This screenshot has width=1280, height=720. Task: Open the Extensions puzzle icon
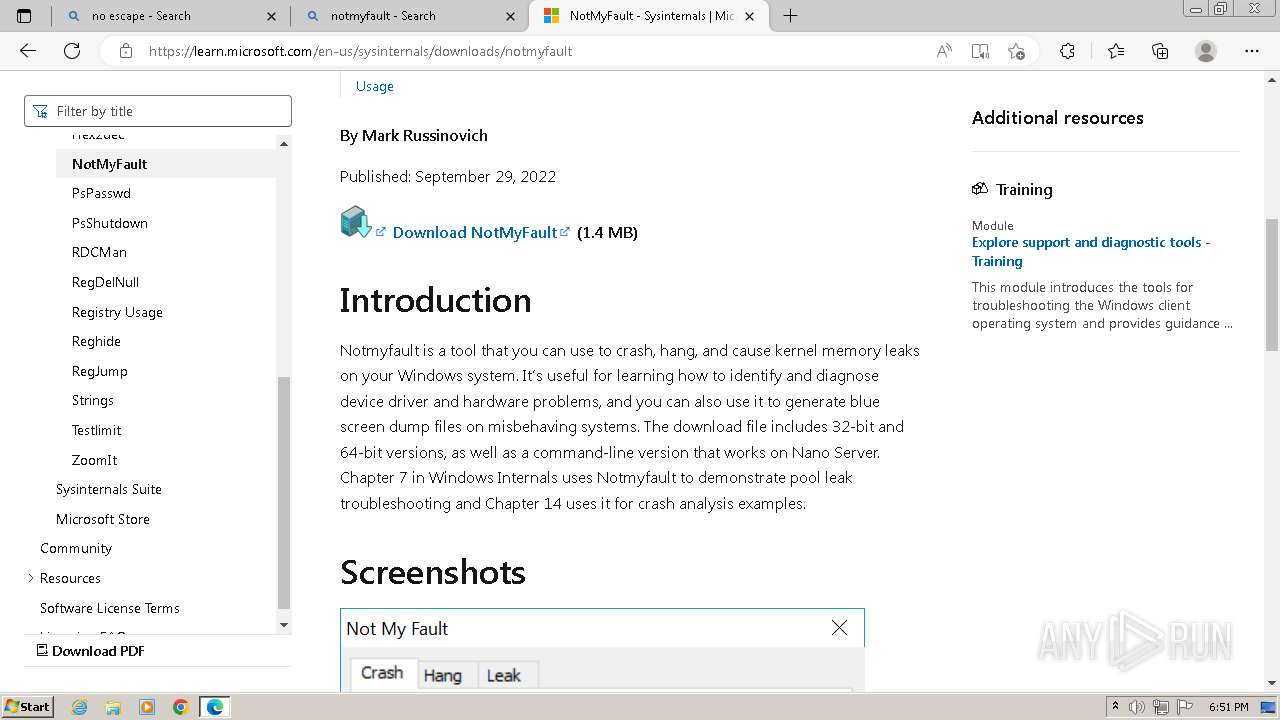(1067, 51)
